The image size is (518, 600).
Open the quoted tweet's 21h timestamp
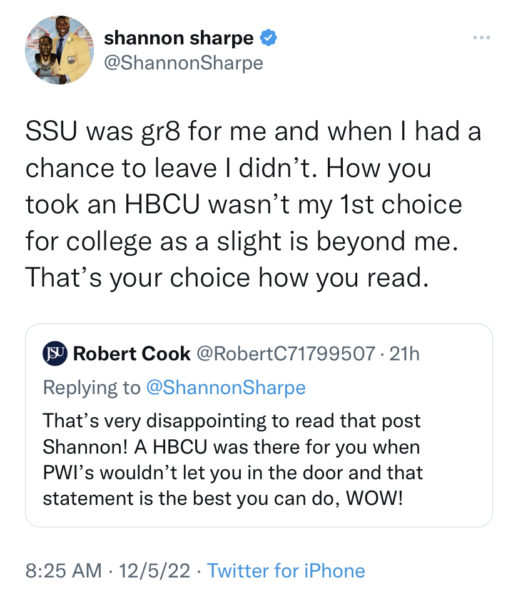[x=405, y=354]
